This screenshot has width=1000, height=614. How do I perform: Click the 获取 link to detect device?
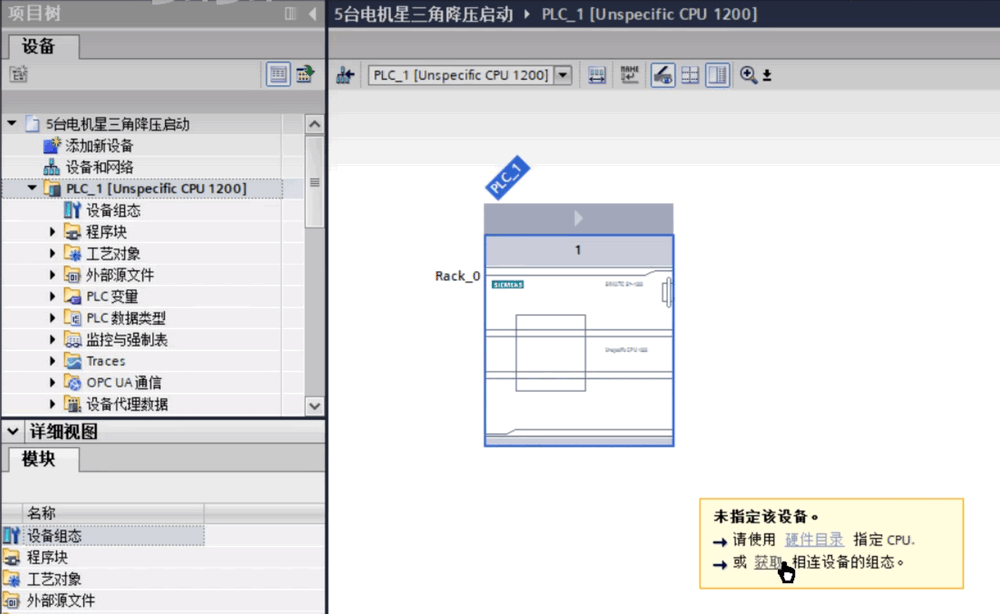[768, 562]
